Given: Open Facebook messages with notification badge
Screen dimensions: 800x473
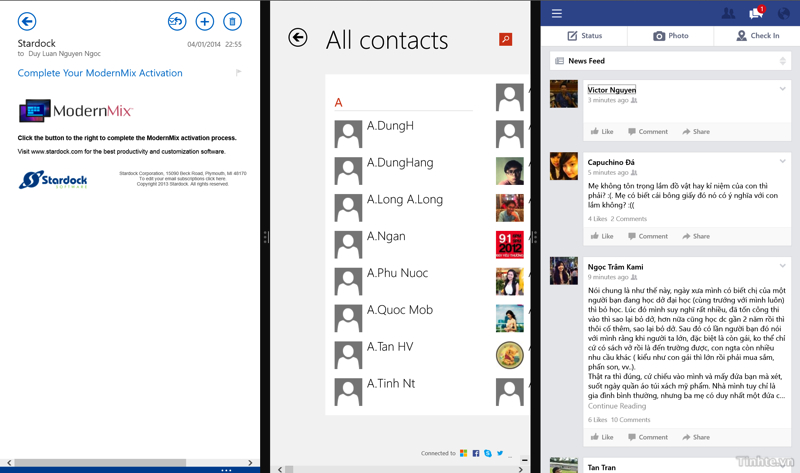Looking at the screenshot, I should (756, 13).
